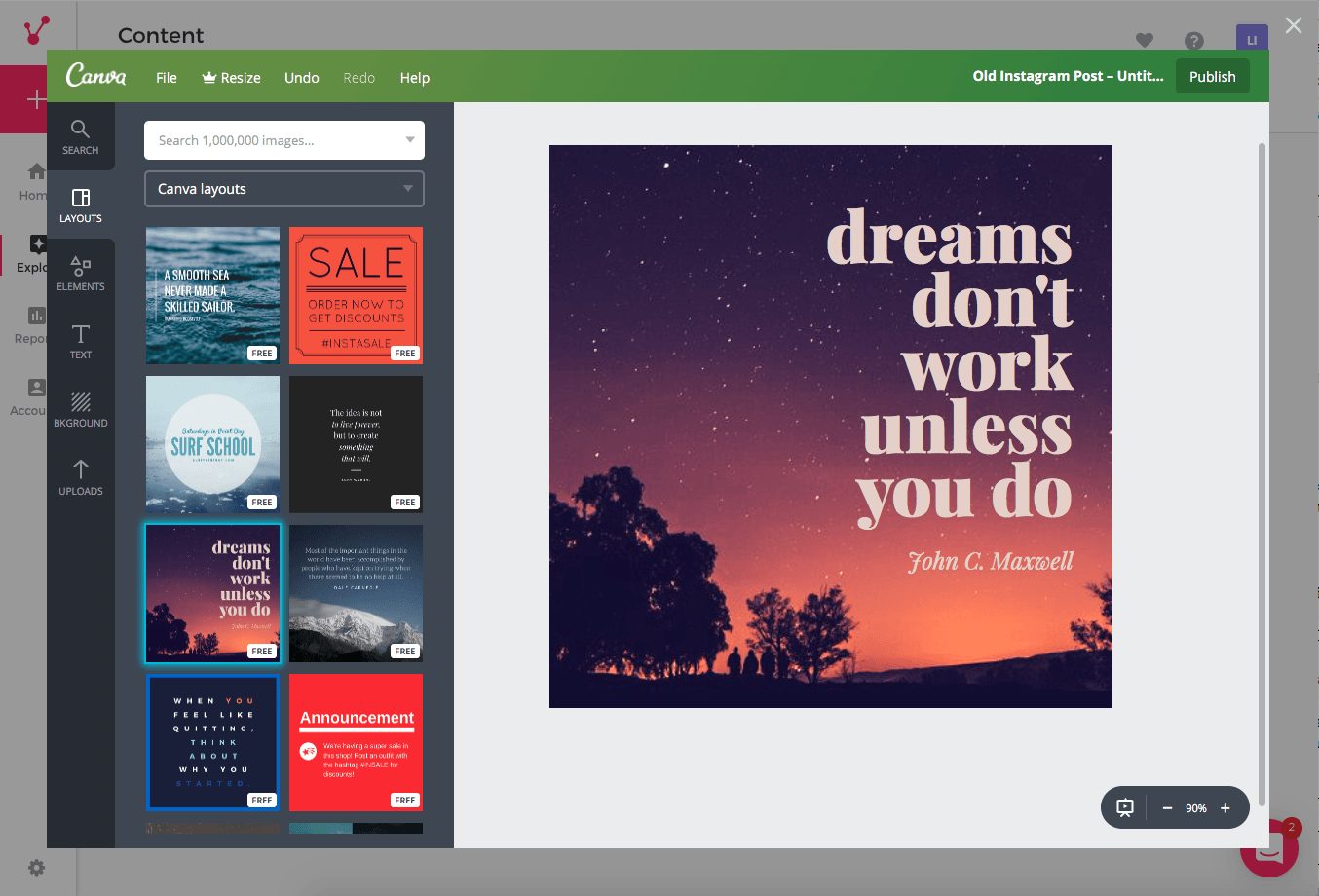Screen dimensions: 1319x896
Task: Expand the search box dropdown arrow
Action: pos(410,140)
